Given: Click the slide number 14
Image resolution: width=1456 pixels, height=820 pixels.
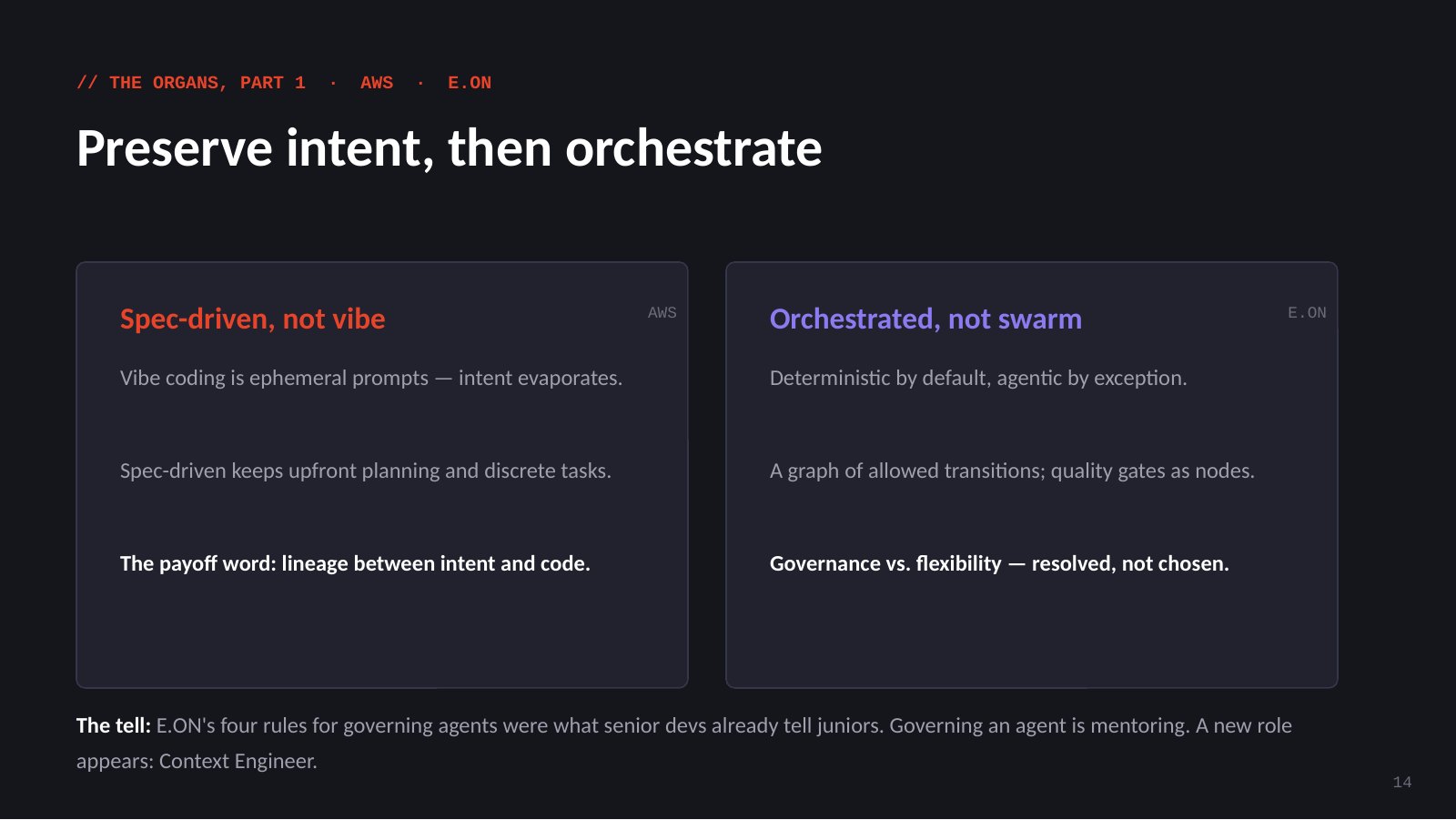Looking at the screenshot, I should (x=1402, y=783).
